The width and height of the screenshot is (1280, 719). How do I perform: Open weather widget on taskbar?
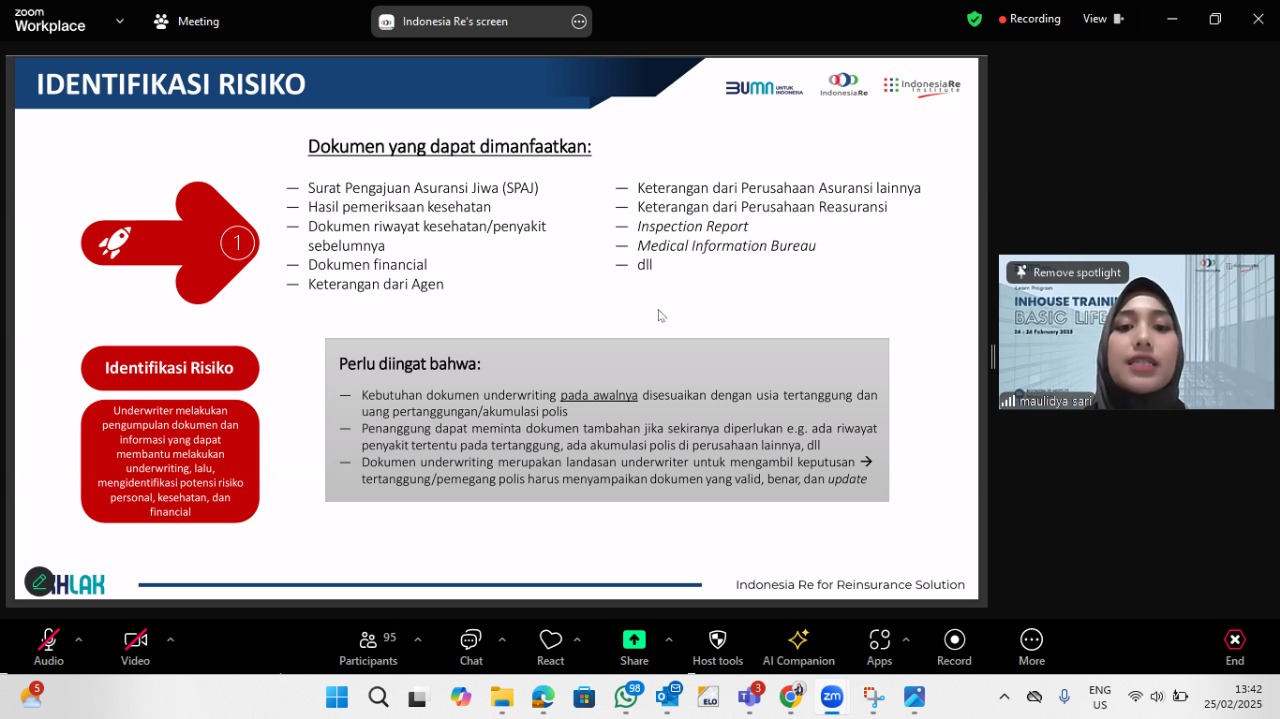pyautogui.click(x=31, y=695)
